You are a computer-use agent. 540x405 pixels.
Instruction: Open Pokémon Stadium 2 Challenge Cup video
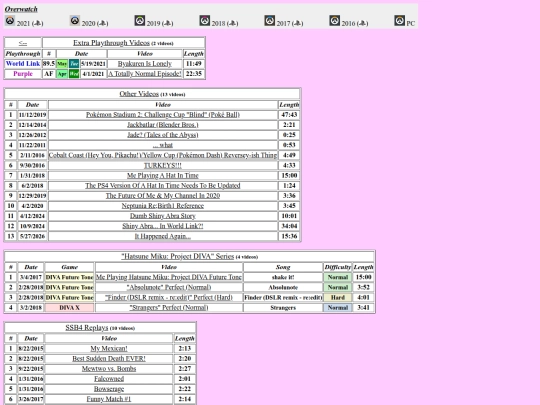163,115
